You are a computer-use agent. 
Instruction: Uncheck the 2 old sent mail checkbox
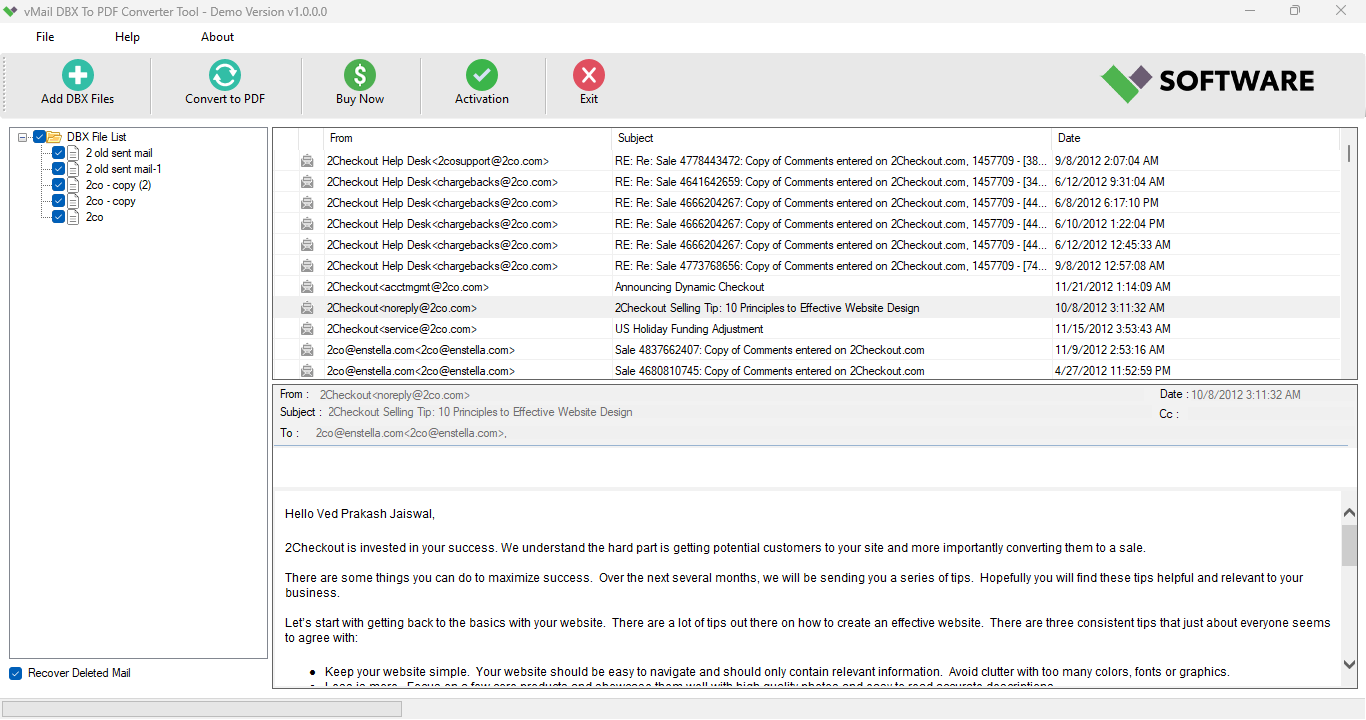coord(58,152)
